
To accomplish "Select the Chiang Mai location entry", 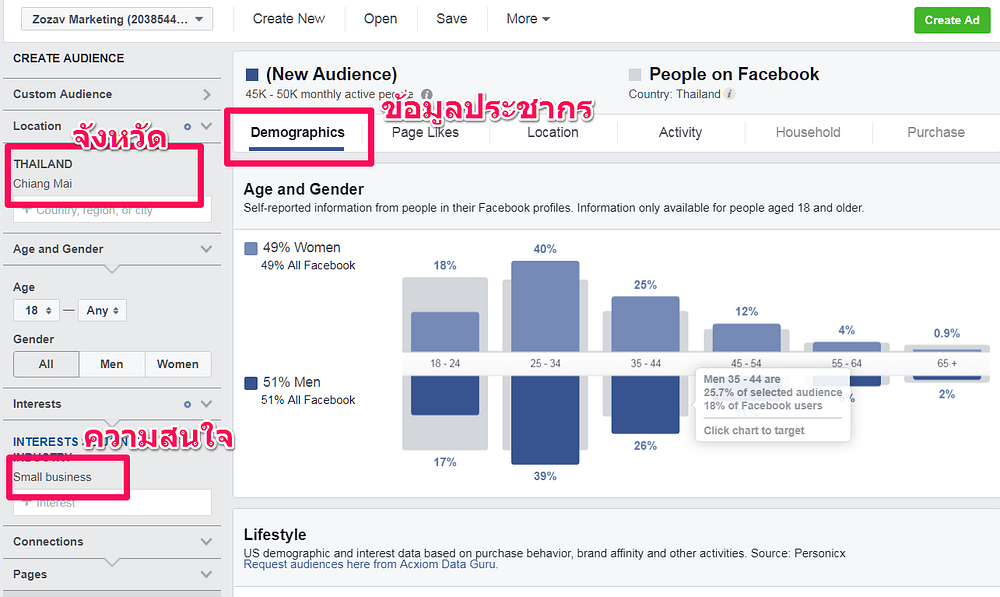I will 43,184.
